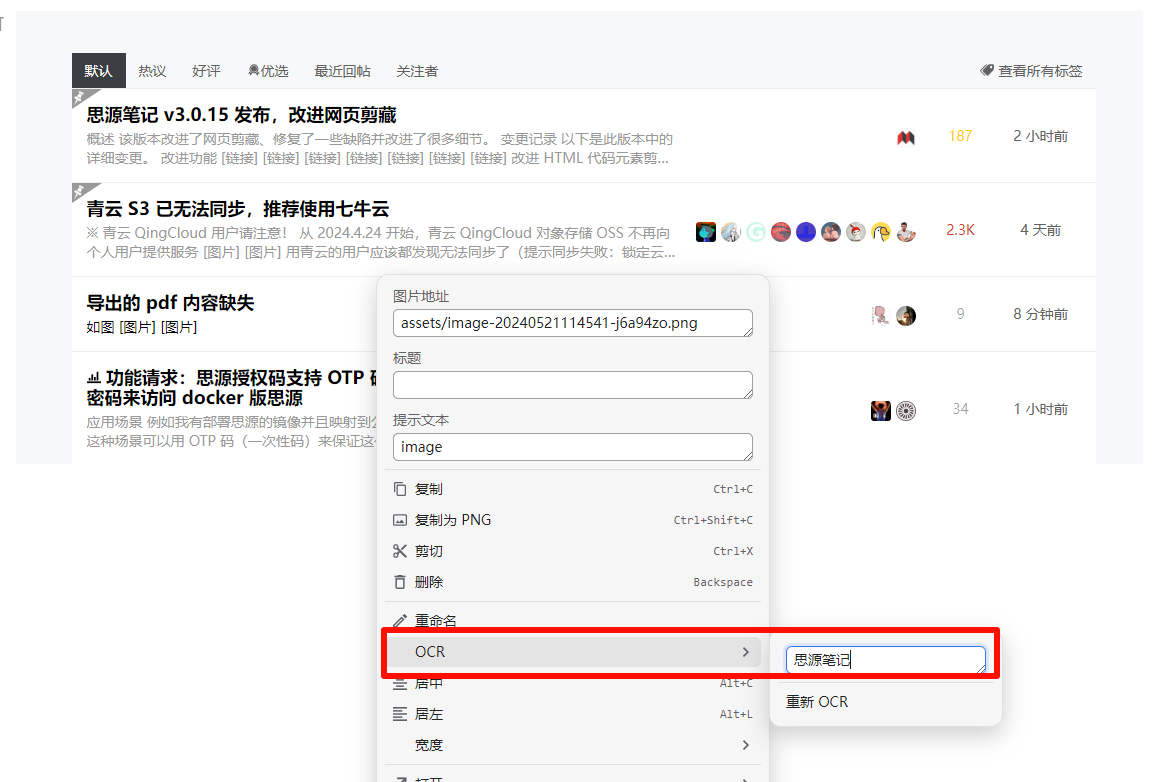Click the 2 小时前 timestamp
Image resolution: width=1161 pixels, height=782 pixels.
[x=1040, y=136]
